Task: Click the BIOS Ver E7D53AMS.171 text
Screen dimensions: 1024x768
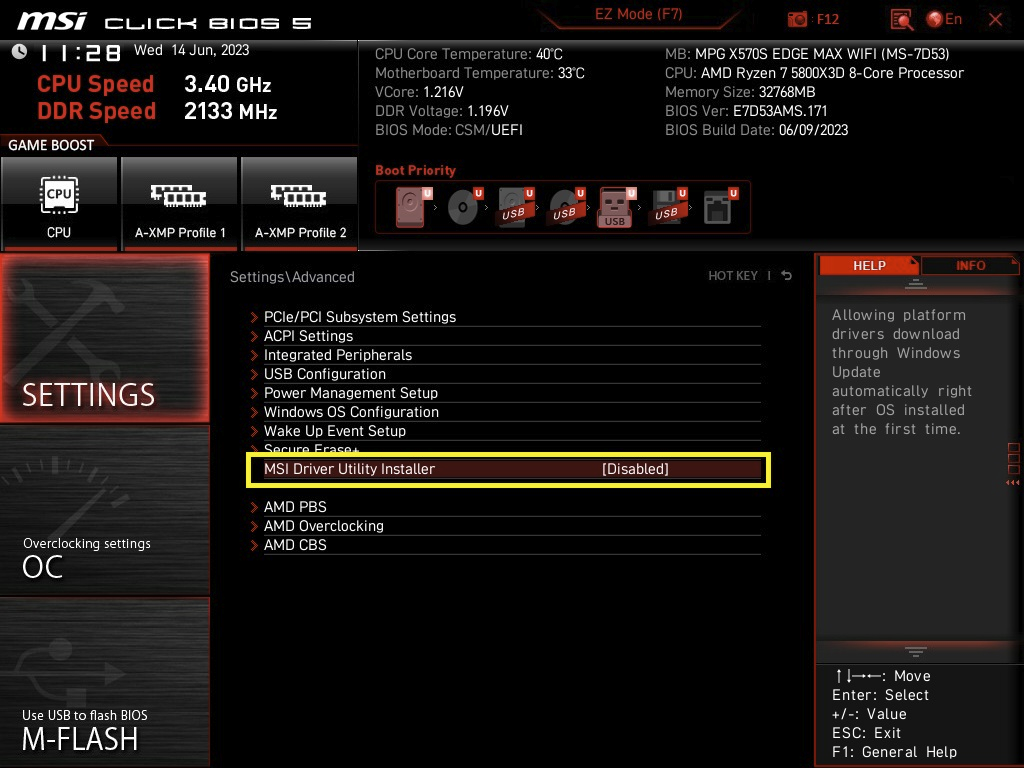Action: (x=746, y=111)
